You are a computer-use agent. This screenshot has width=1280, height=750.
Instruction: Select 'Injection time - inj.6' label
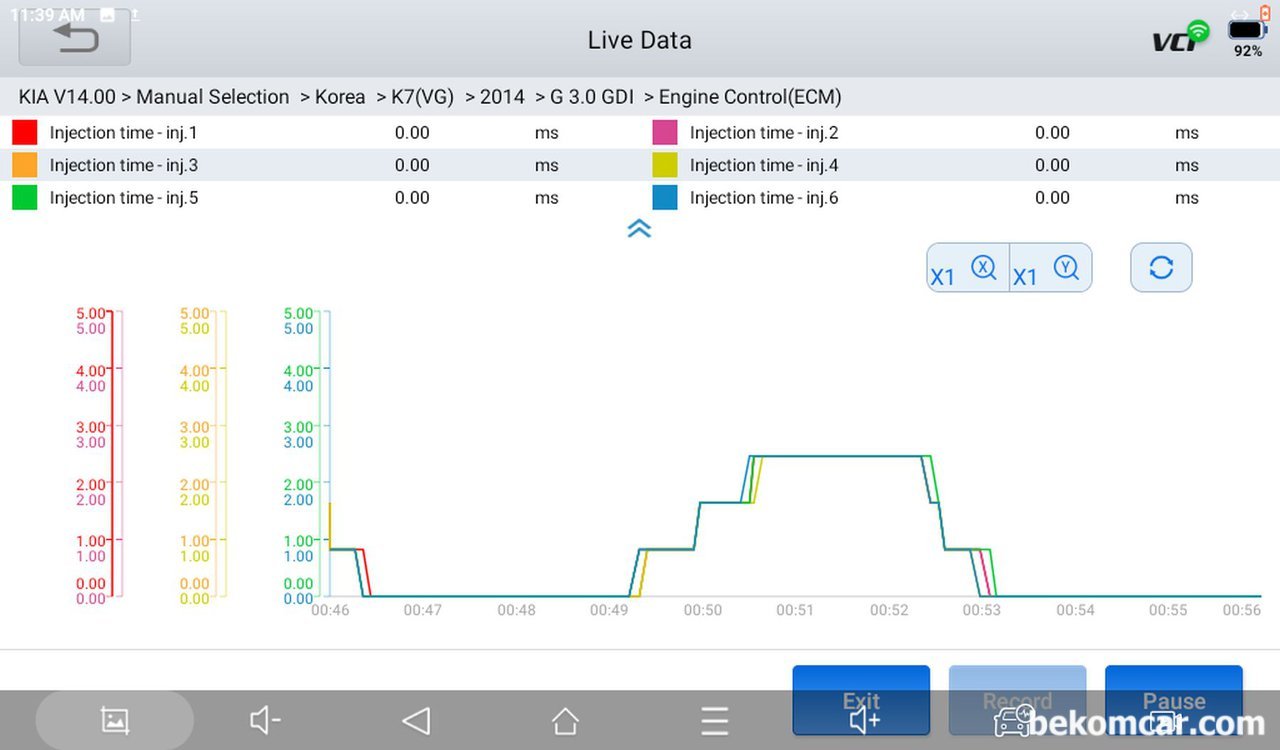[x=764, y=198]
